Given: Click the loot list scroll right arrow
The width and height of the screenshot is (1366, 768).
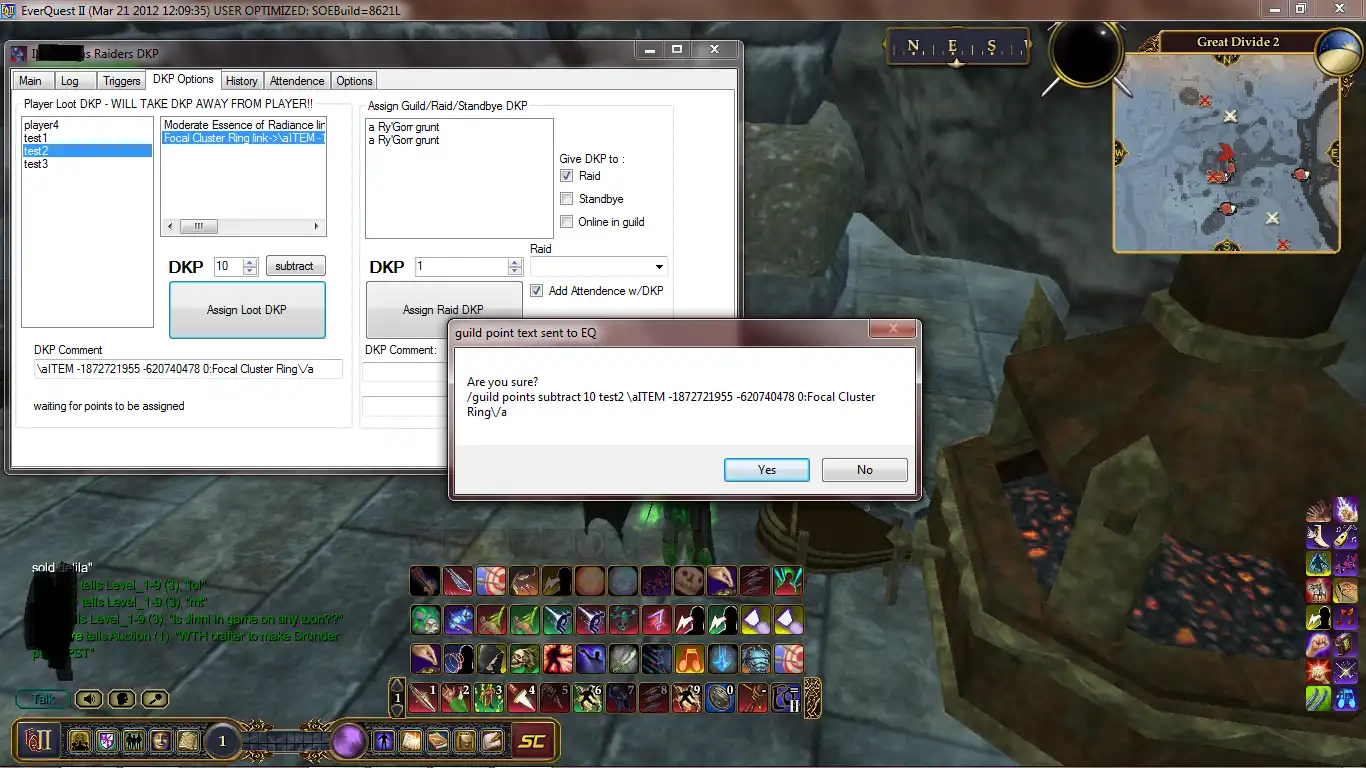Looking at the screenshot, I should (x=318, y=227).
